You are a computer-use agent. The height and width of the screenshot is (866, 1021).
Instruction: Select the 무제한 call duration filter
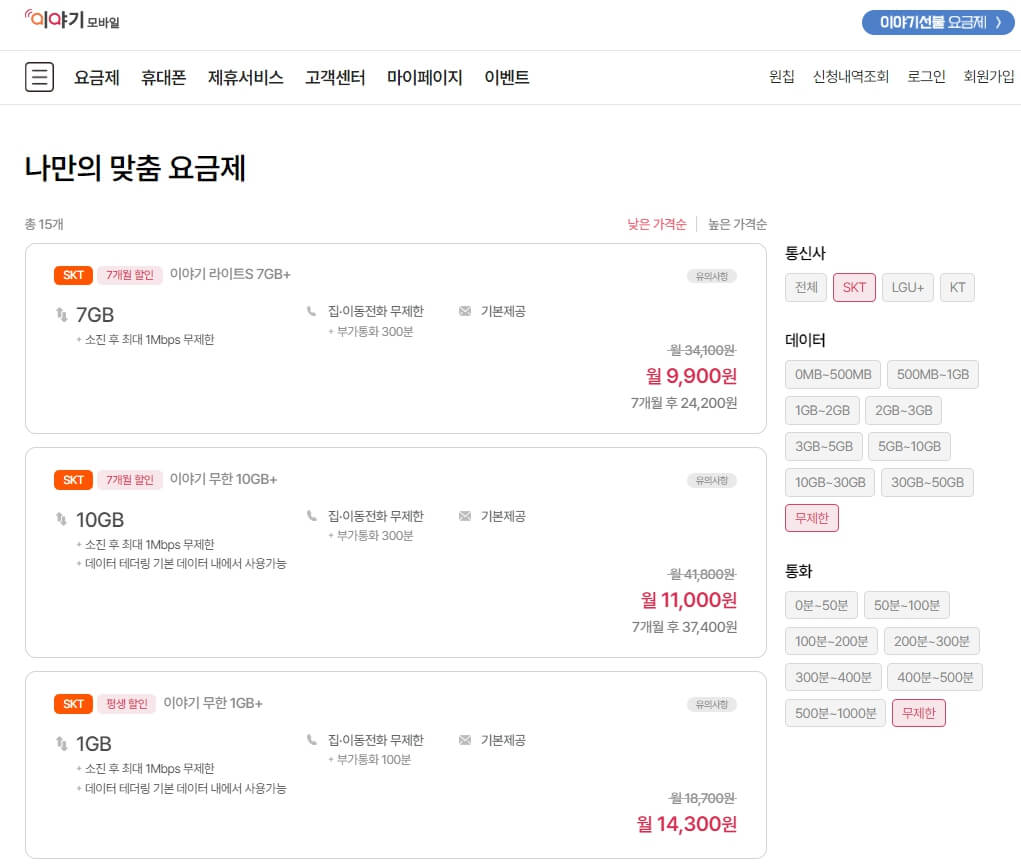point(918,712)
